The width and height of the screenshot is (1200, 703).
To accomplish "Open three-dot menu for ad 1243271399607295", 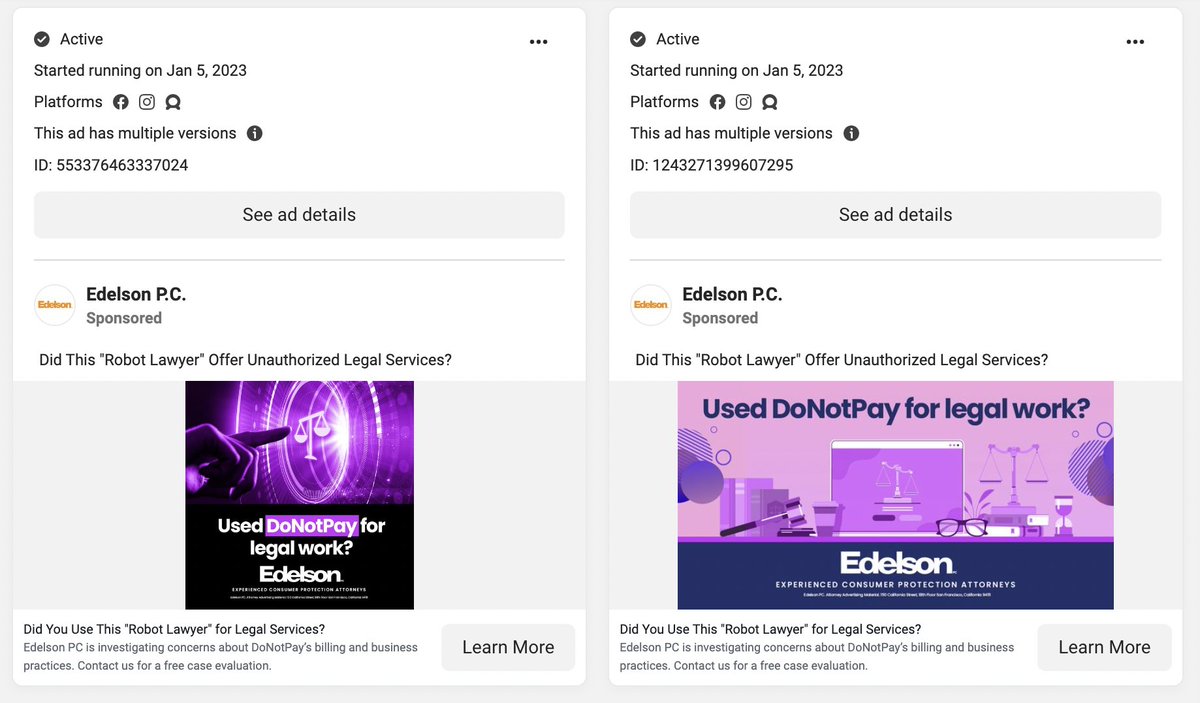I will click(x=1135, y=41).
